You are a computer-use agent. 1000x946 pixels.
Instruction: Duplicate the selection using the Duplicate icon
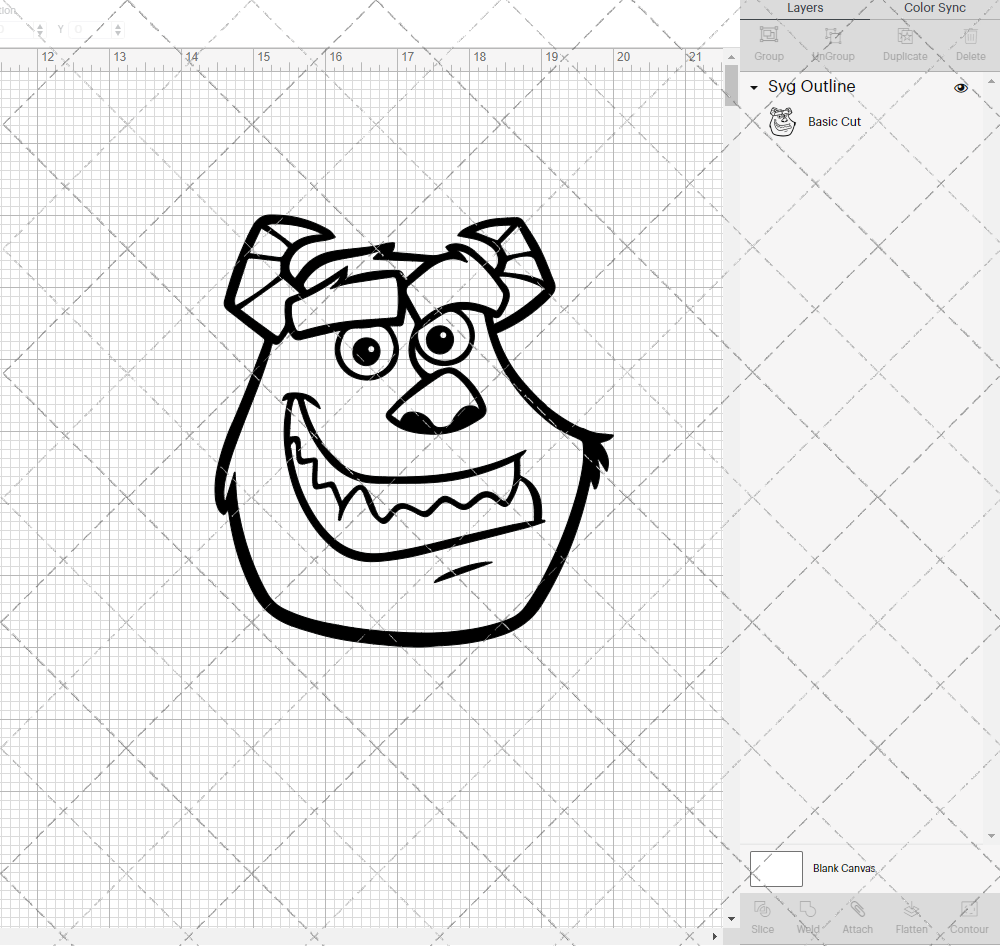pos(905,40)
